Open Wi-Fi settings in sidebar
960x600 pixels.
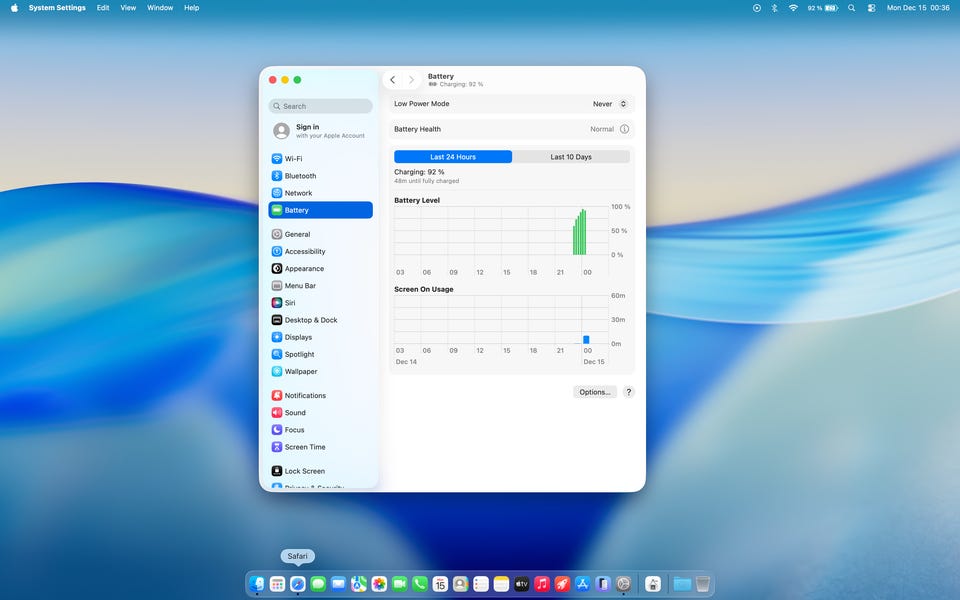click(293, 159)
